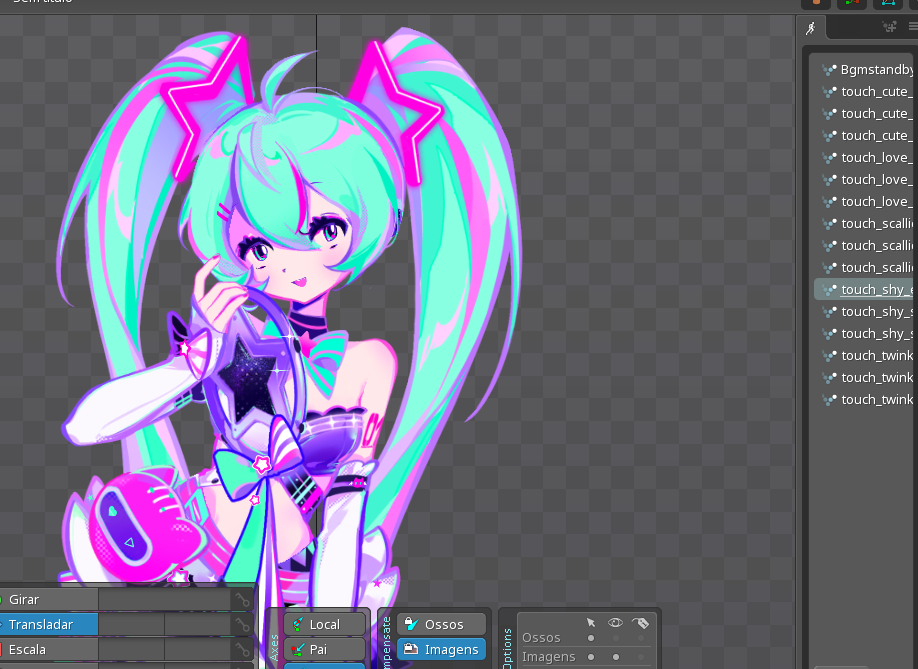Open the Animations tab with running figure
Viewport: 918px width, 669px height.
(811, 28)
